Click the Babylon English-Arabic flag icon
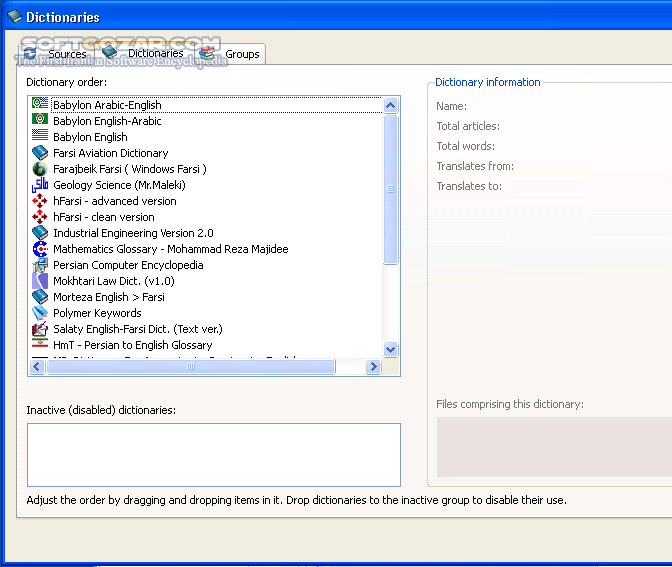 point(40,120)
